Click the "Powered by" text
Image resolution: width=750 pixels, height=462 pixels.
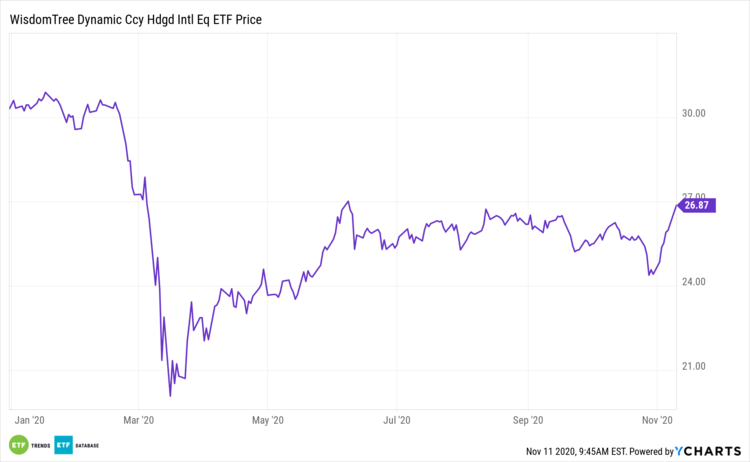[x=646, y=451]
